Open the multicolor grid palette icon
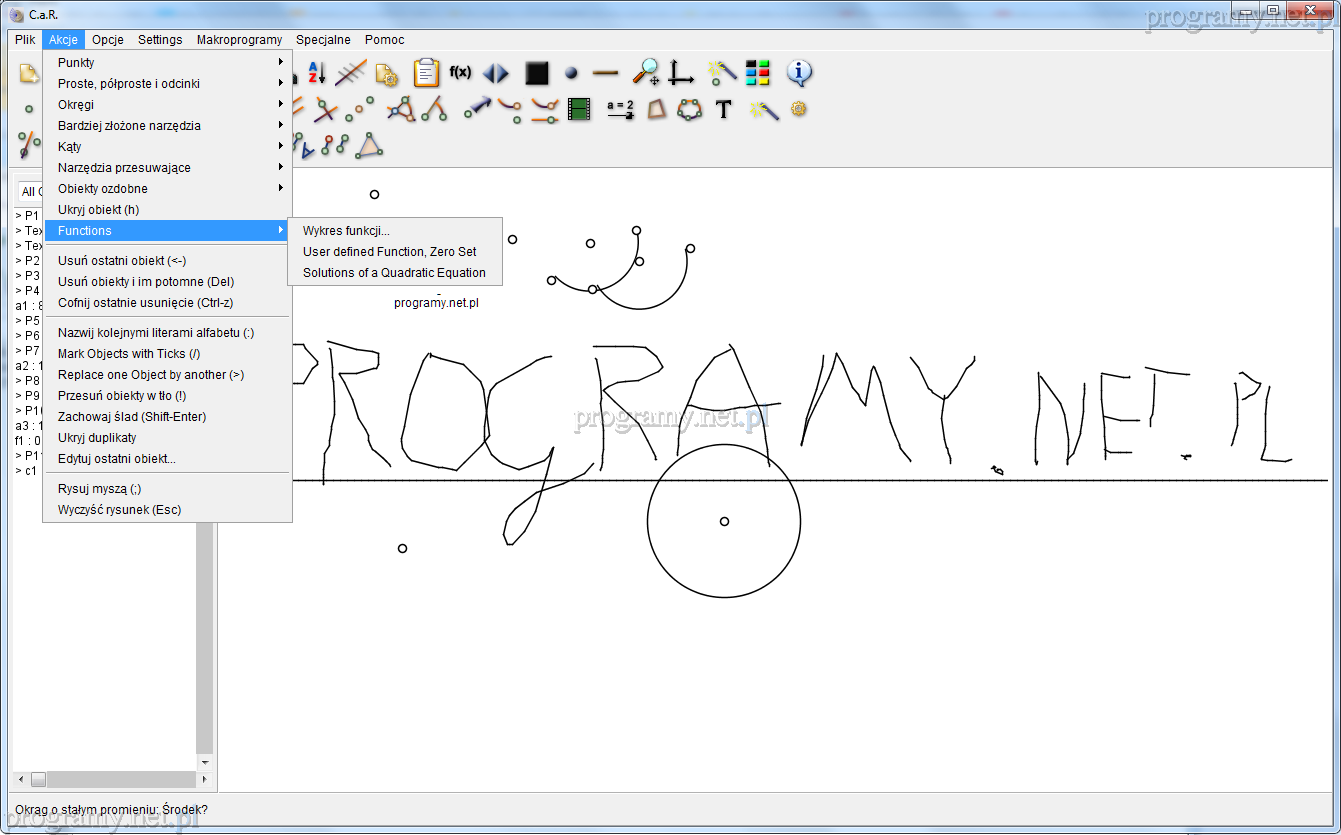The image size is (1341, 835). (758, 73)
